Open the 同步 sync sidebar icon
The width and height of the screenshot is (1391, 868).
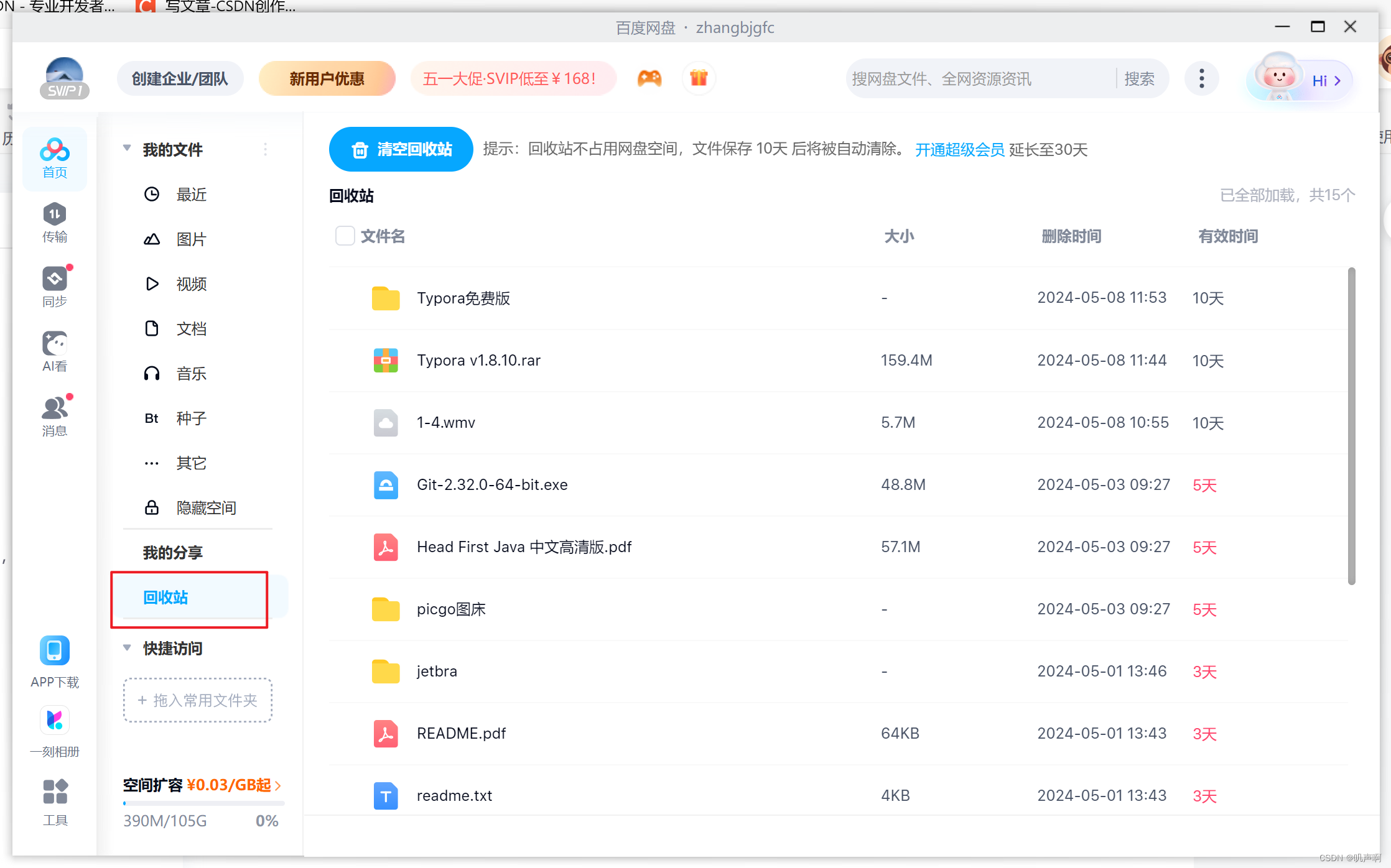click(x=55, y=280)
